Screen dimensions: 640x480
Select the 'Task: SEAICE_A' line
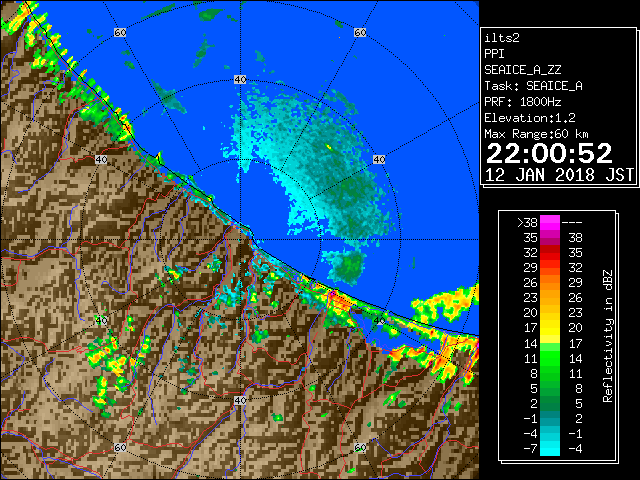click(533, 86)
